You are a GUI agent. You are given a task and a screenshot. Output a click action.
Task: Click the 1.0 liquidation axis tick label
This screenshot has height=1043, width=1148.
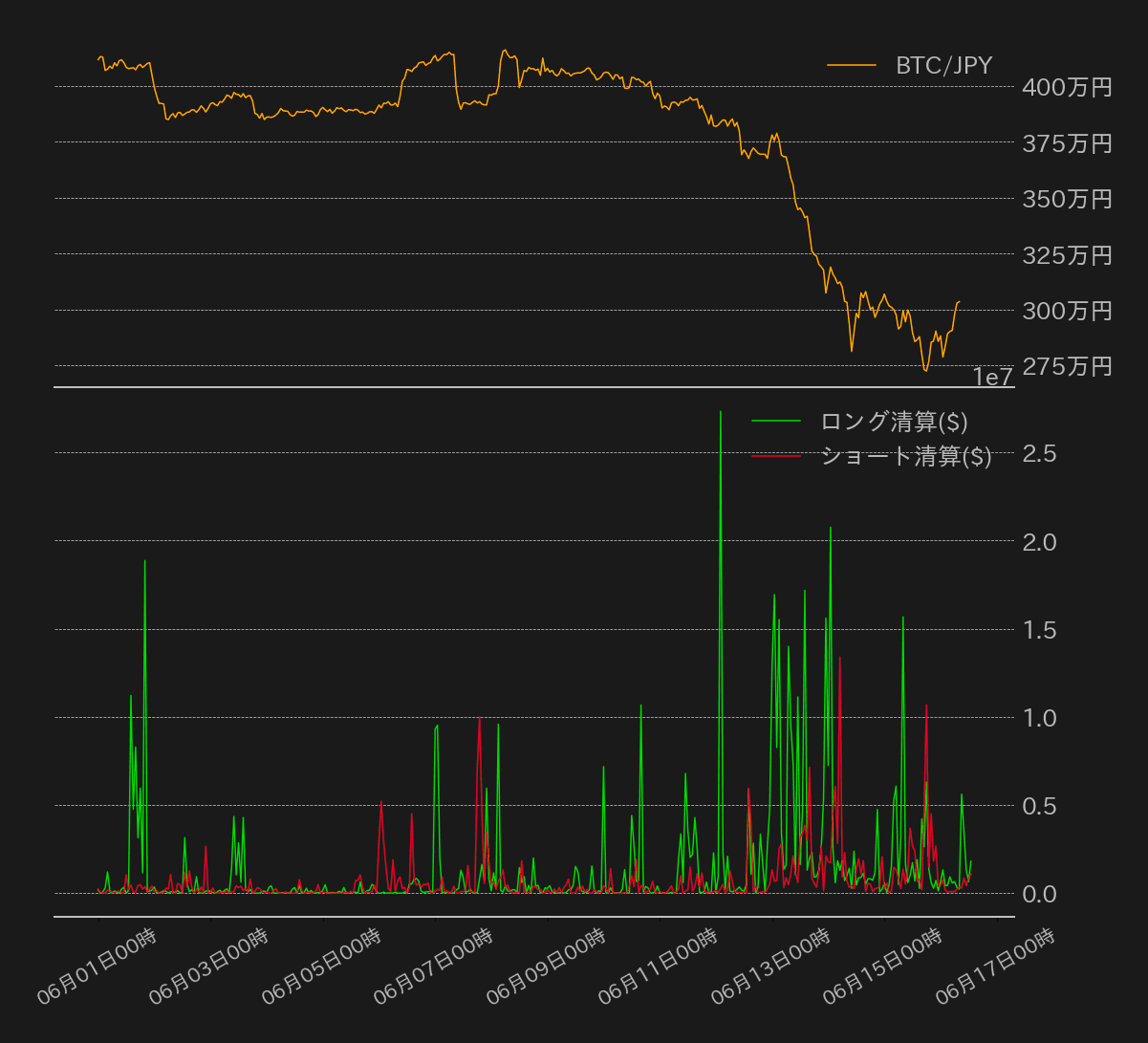1039,718
